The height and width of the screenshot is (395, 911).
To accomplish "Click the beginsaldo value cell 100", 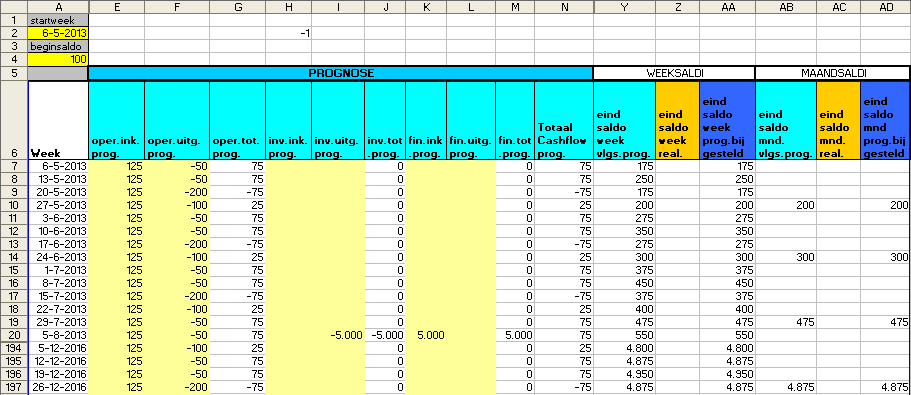I will click(x=58, y=59).
